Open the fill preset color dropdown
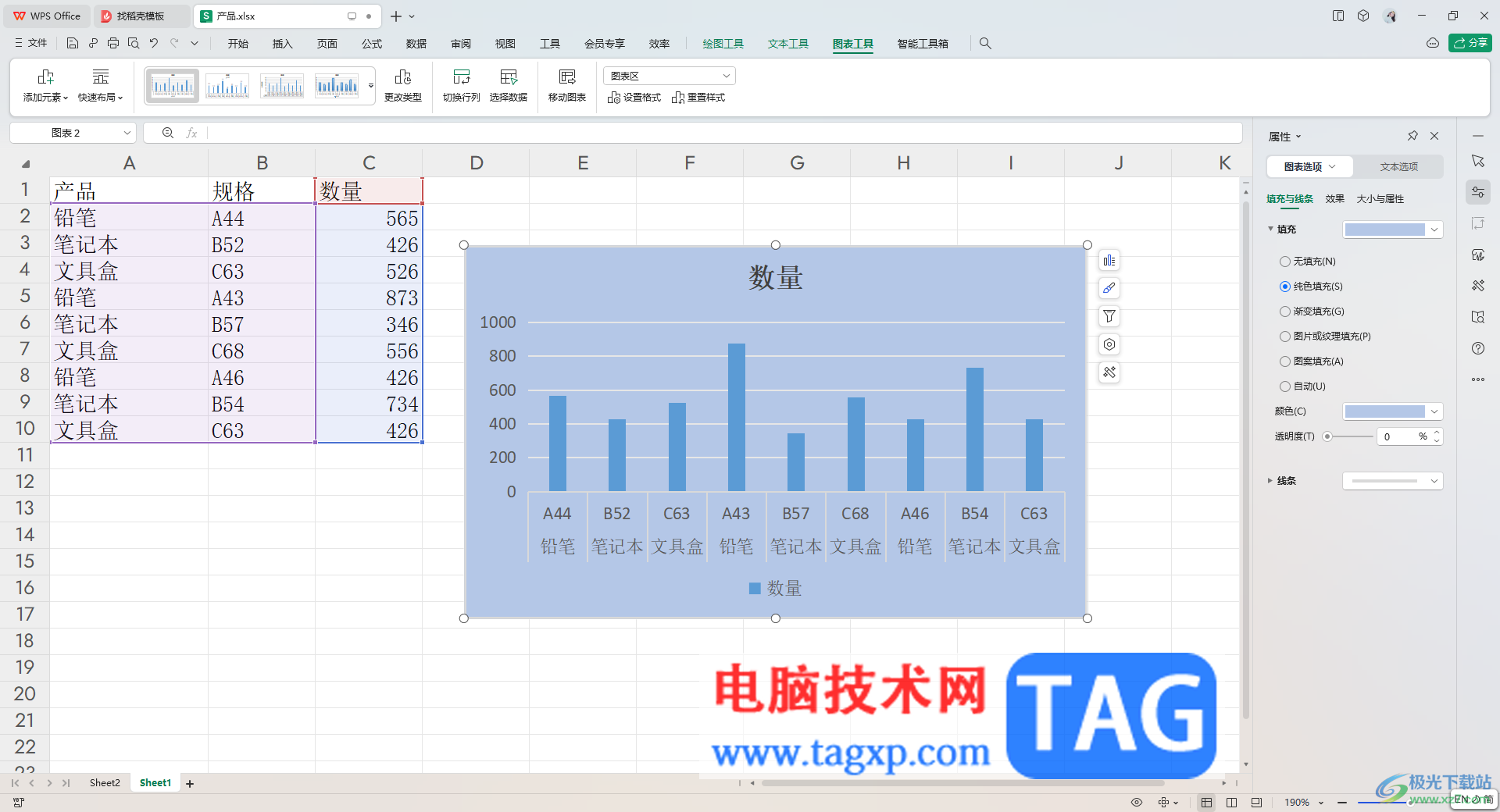 1392,230
